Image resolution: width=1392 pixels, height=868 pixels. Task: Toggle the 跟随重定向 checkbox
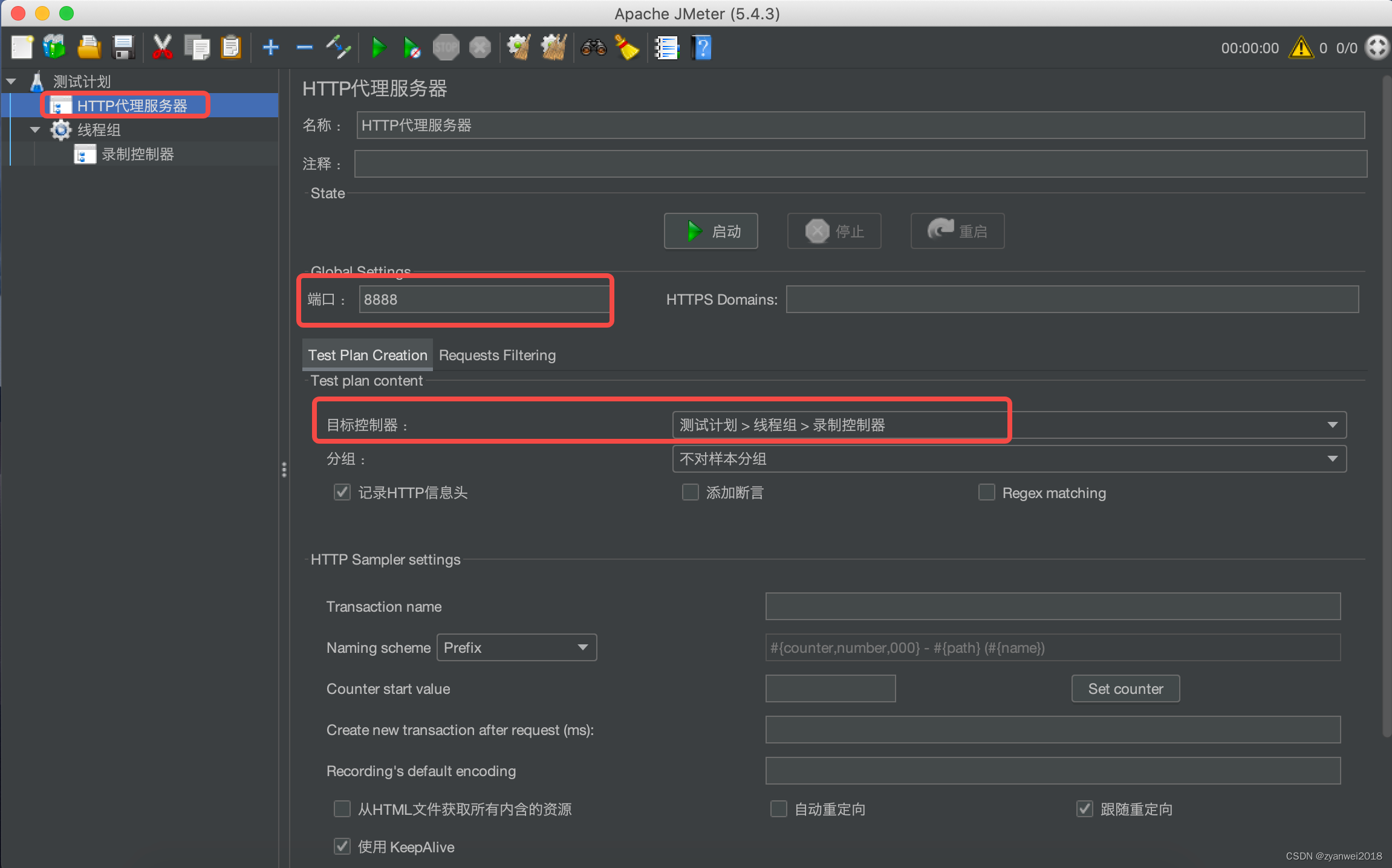1085,809
